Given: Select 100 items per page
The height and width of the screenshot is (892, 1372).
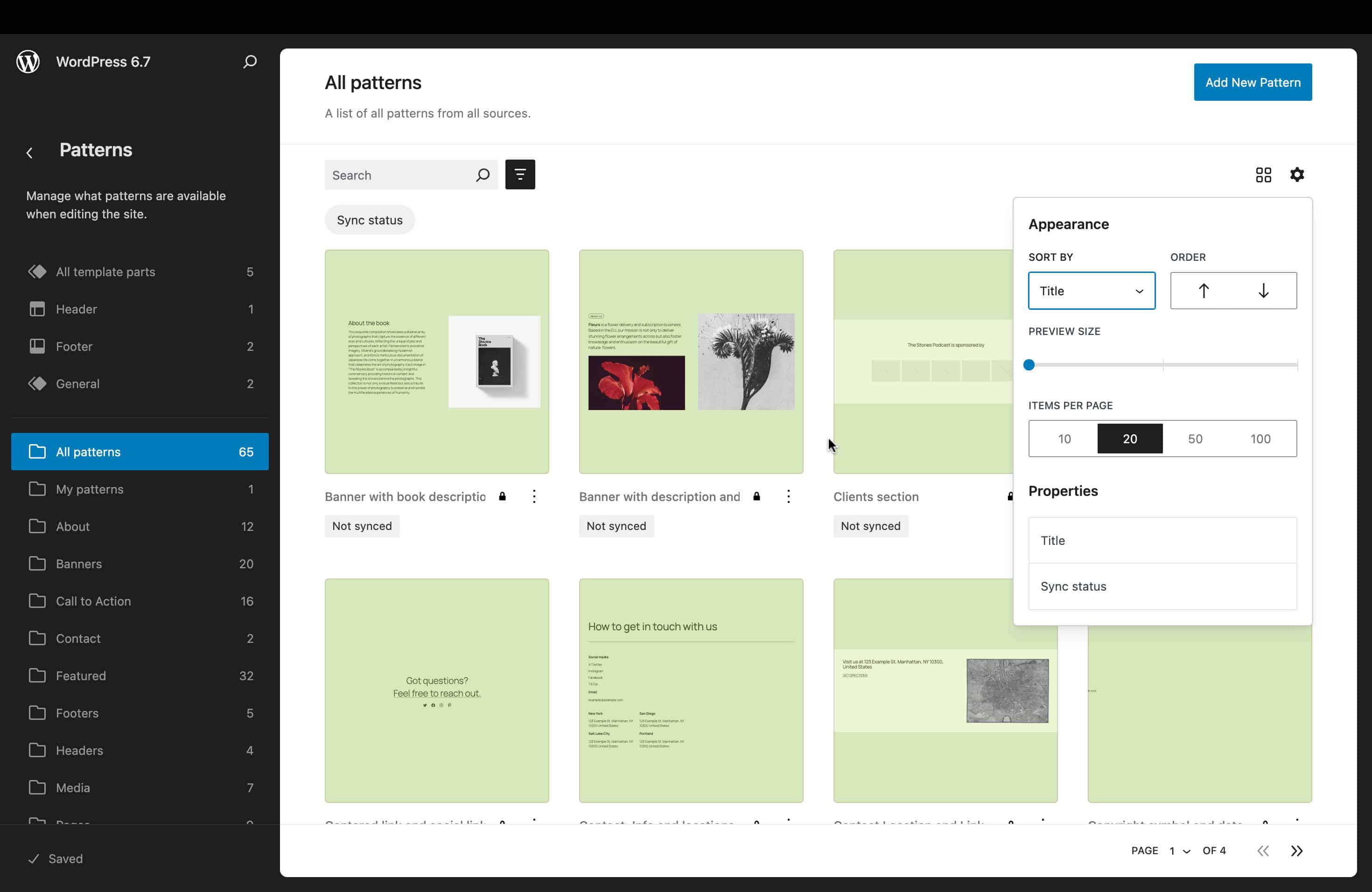Looking at the screenshot, I should (1260, 439).
